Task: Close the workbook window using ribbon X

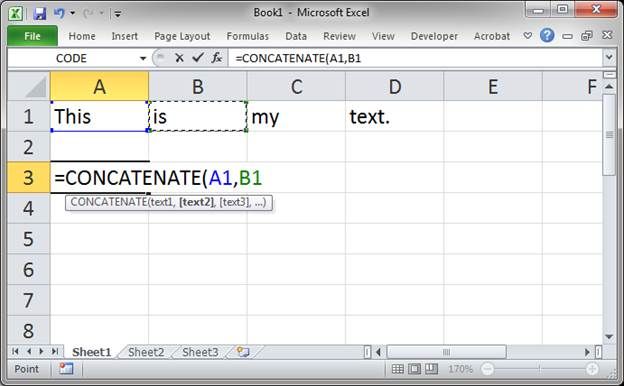Action: coord(607,35)
